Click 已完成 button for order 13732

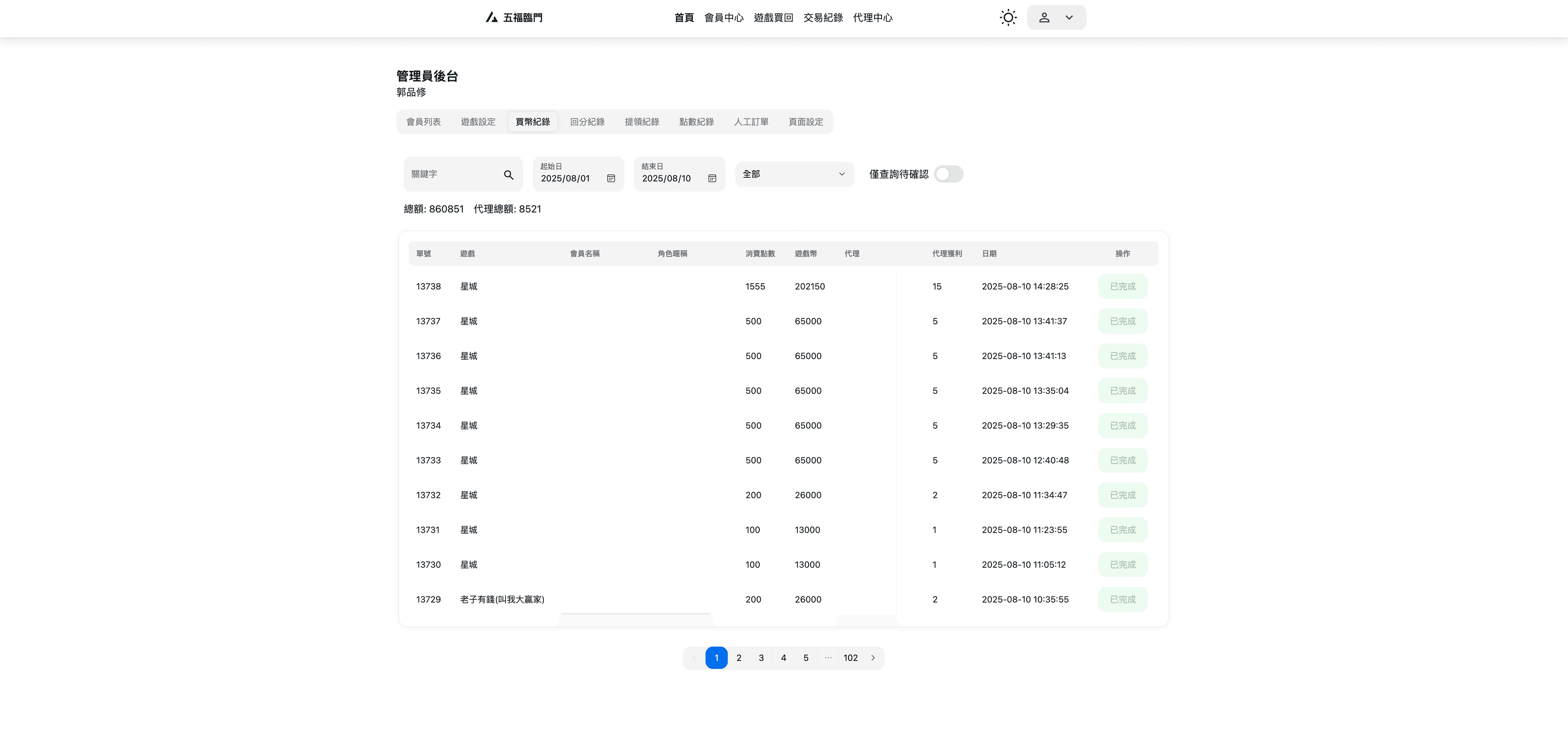1123,495
